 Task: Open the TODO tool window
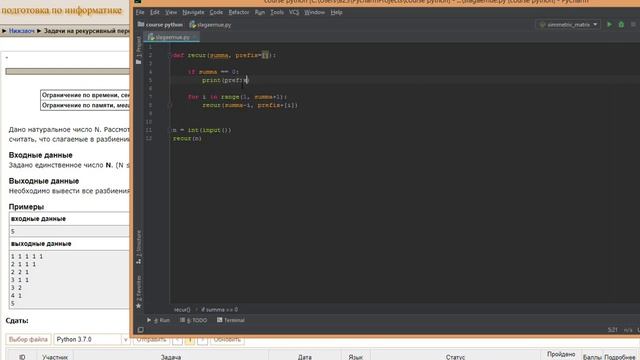(x=193, y=320)
